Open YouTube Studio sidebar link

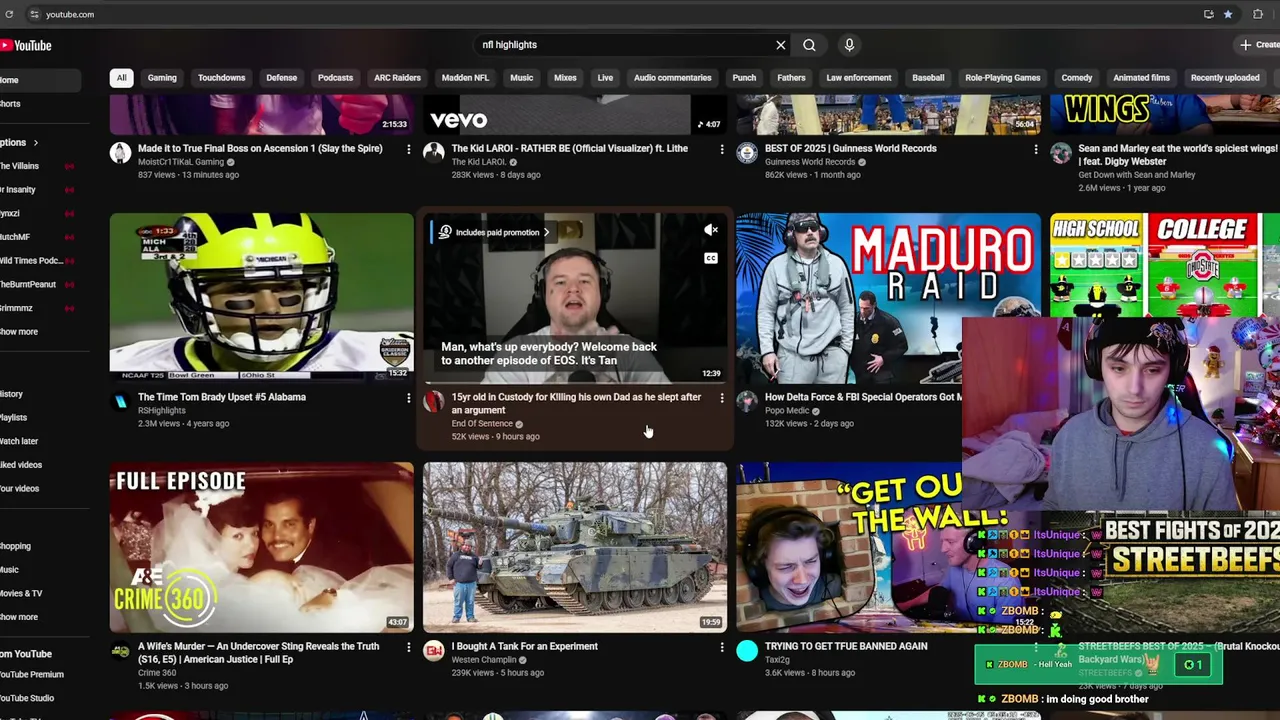pyautogui.click(x=27, y=698)
